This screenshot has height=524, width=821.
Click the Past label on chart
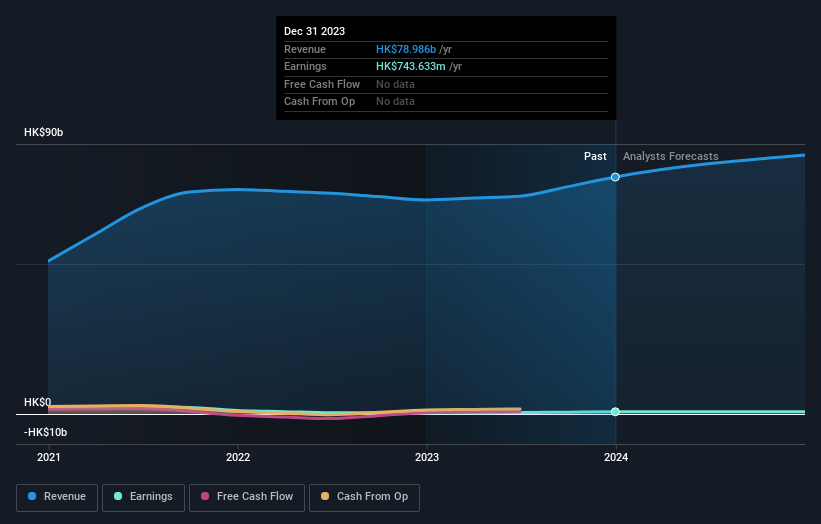coord(595,156)
